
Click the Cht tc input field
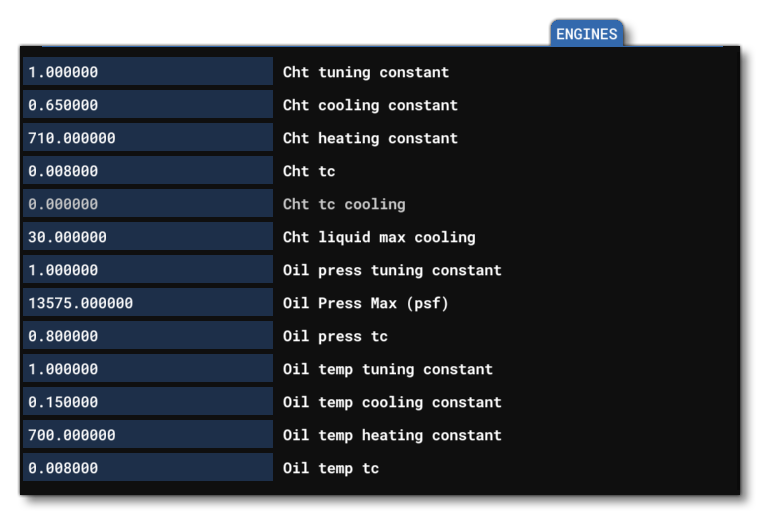(147, 171)
